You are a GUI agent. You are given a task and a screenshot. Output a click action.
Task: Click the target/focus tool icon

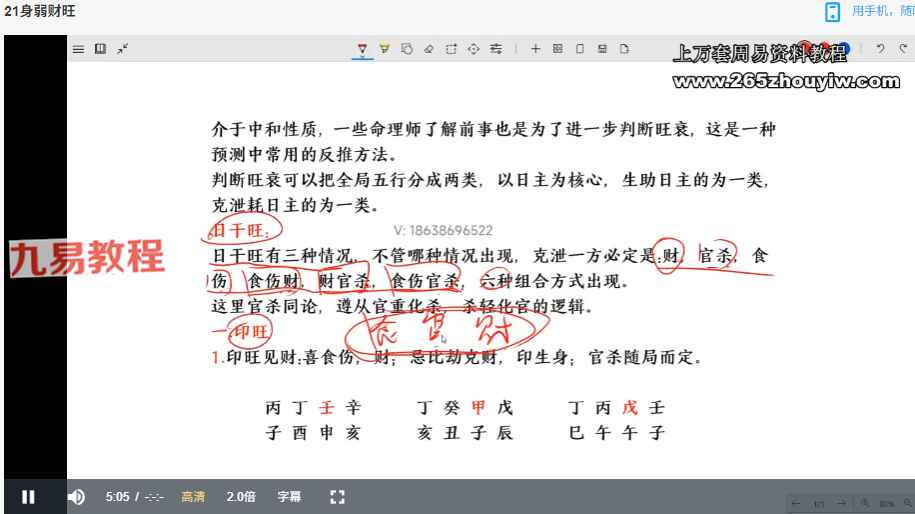[473, 48]
